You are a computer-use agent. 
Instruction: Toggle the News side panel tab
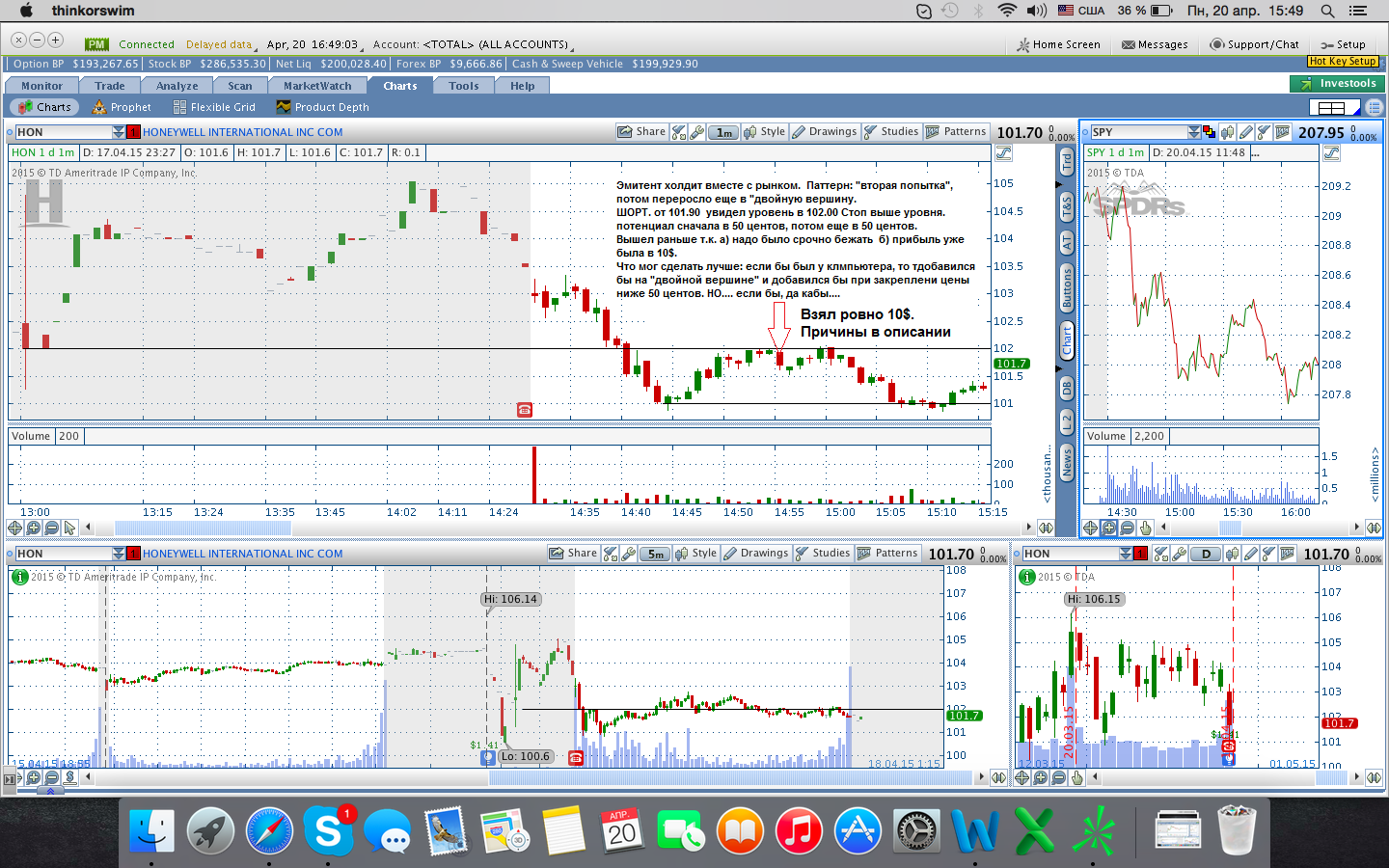point(1067,461)
